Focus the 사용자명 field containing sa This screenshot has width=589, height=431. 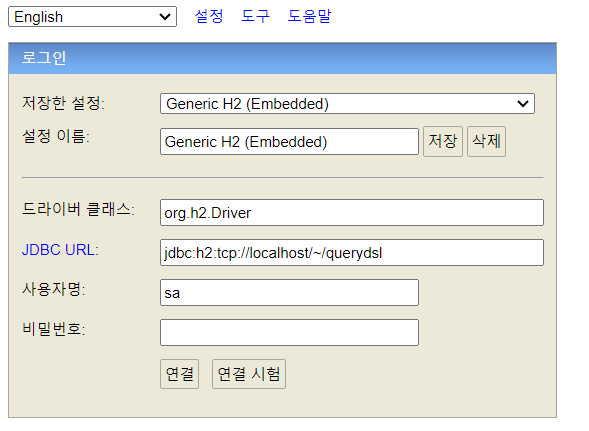[289, 292]
